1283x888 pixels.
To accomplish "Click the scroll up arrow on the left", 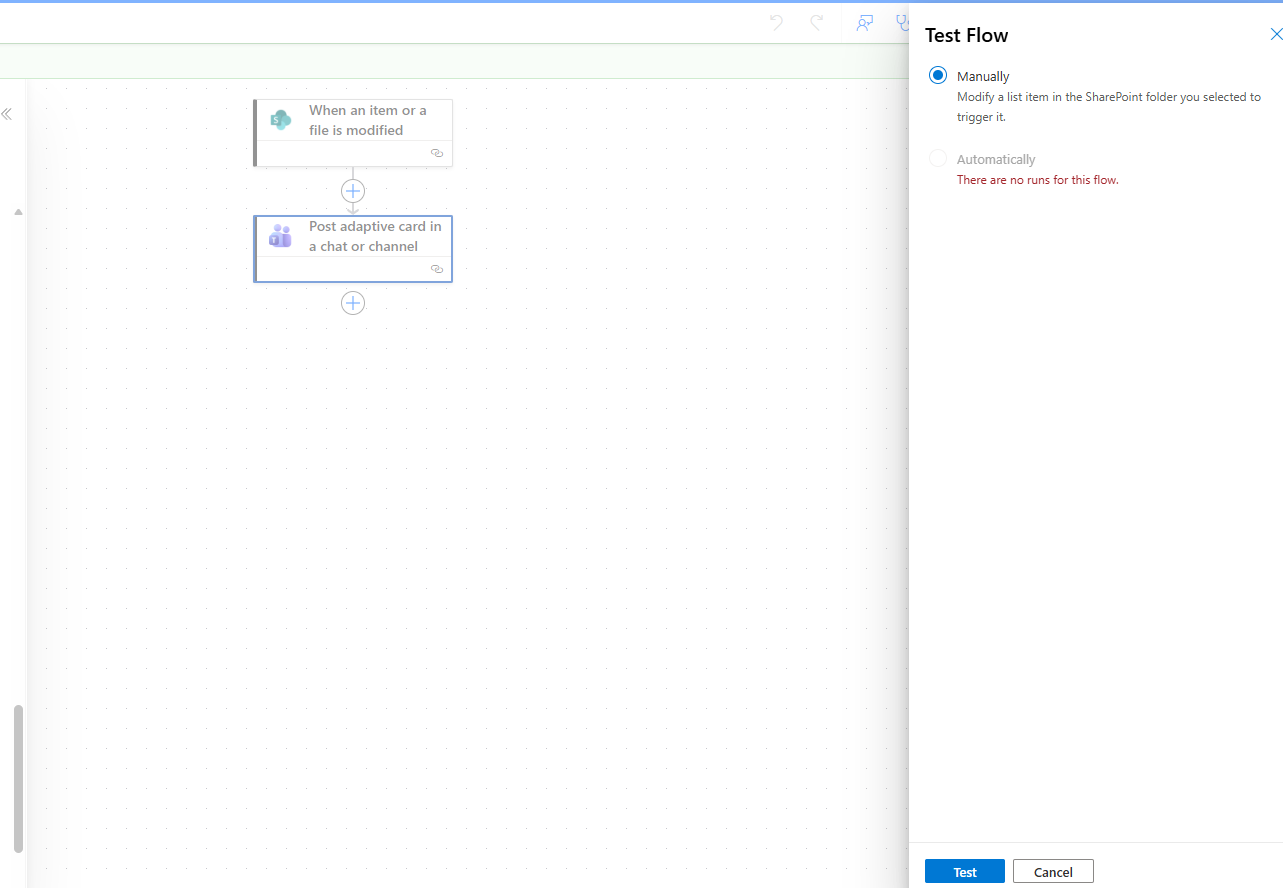I will coord(18,212).
